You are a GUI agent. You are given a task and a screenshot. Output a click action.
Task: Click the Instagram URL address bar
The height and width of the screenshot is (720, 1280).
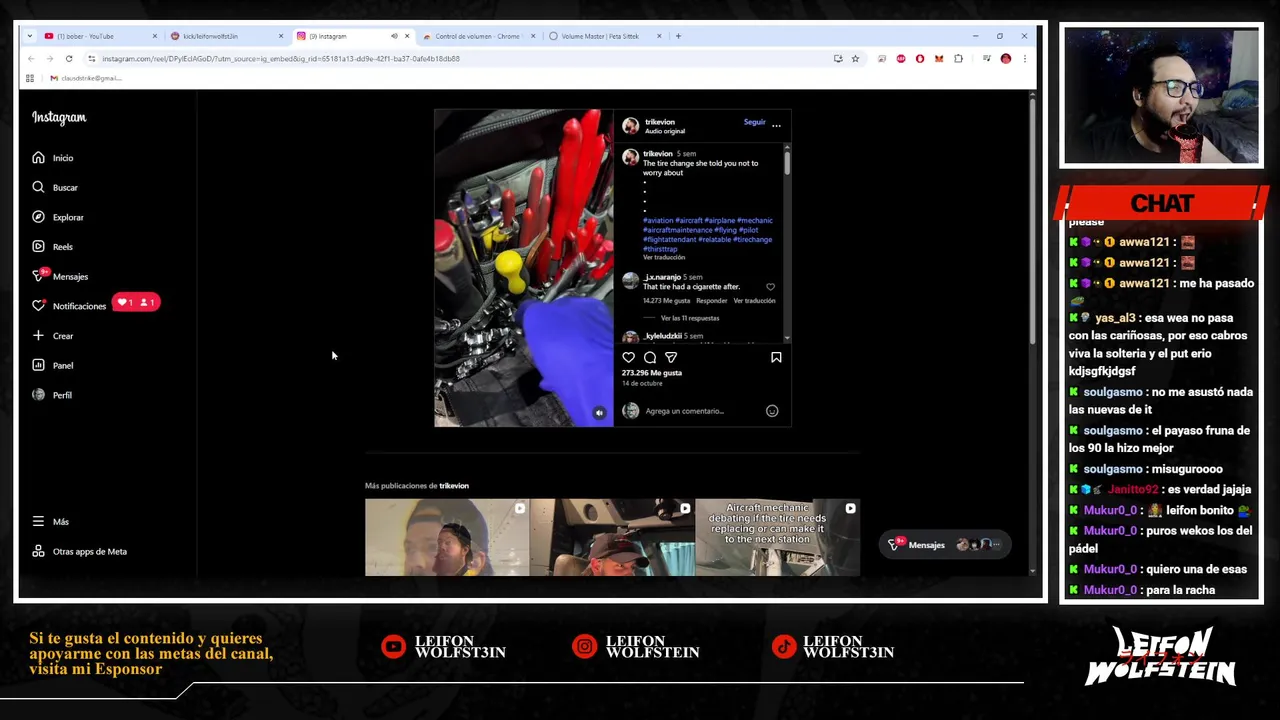[460, 59]
